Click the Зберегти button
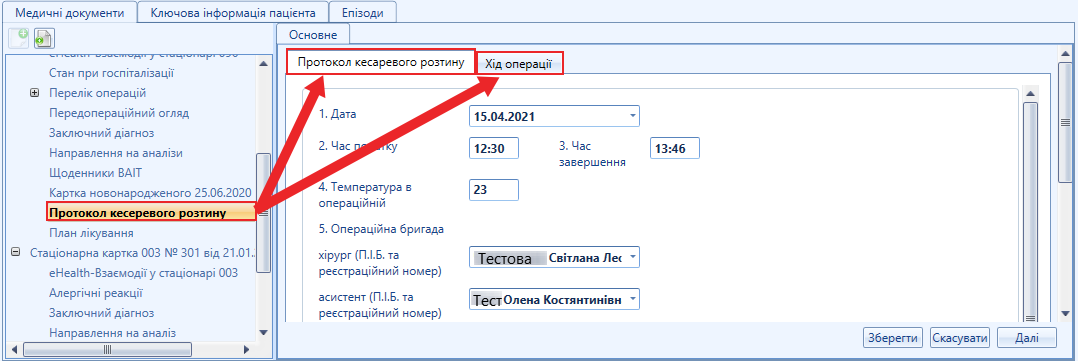Image resolution: width=1078 pixels, height=361 pixels. (893, 338)
